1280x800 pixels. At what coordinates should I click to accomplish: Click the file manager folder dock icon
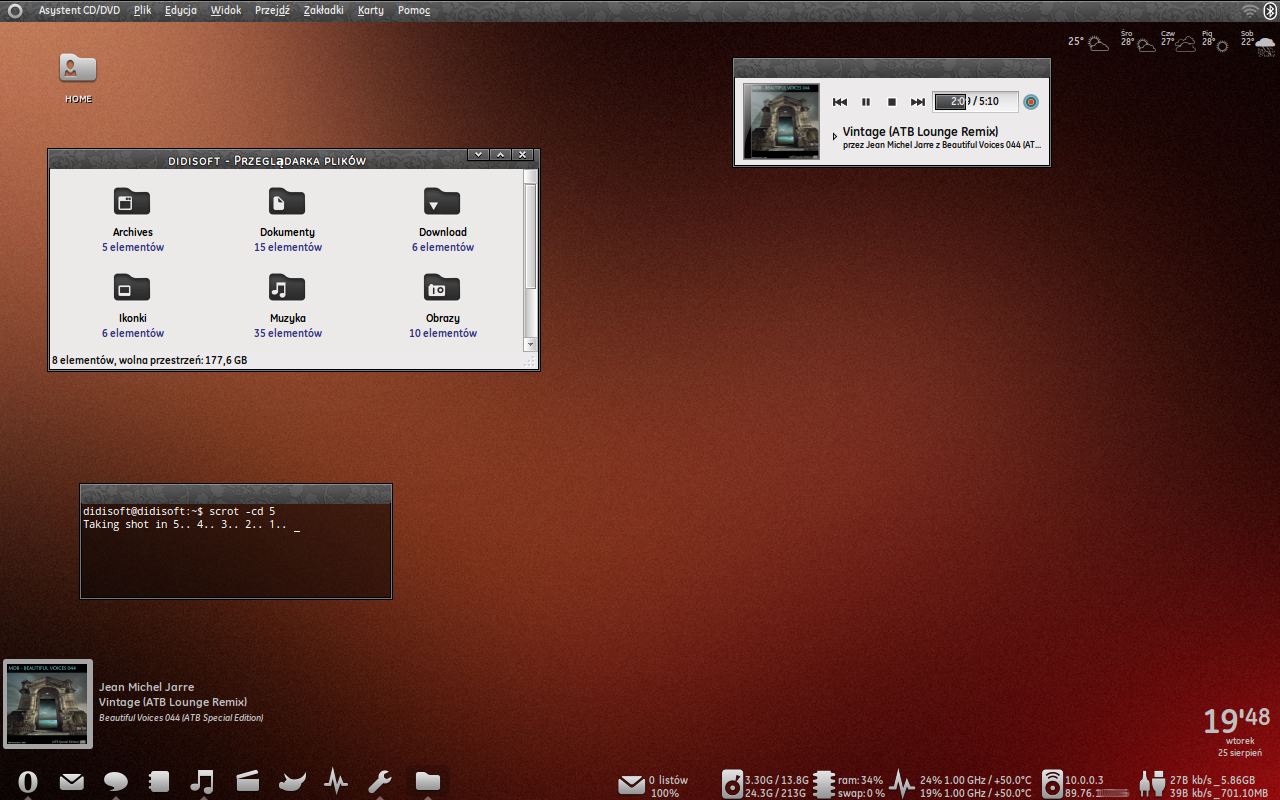pos(428,782)
